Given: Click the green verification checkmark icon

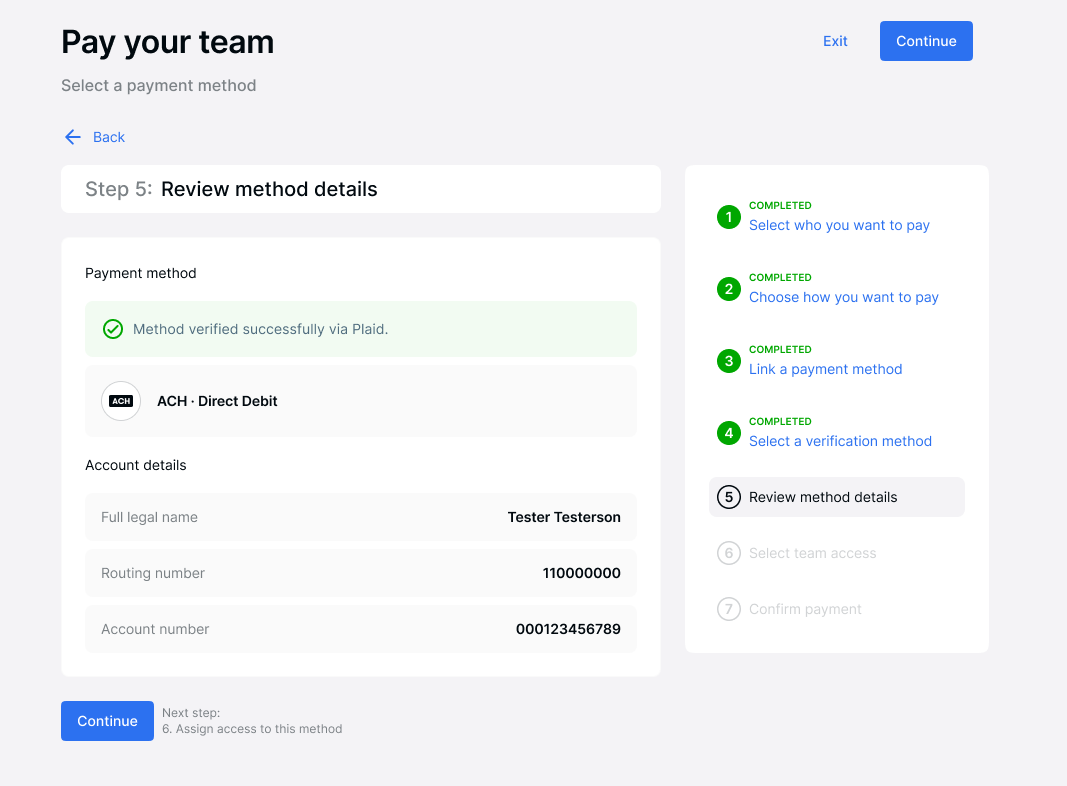Looking at the screenshot, I should point(113,328).
